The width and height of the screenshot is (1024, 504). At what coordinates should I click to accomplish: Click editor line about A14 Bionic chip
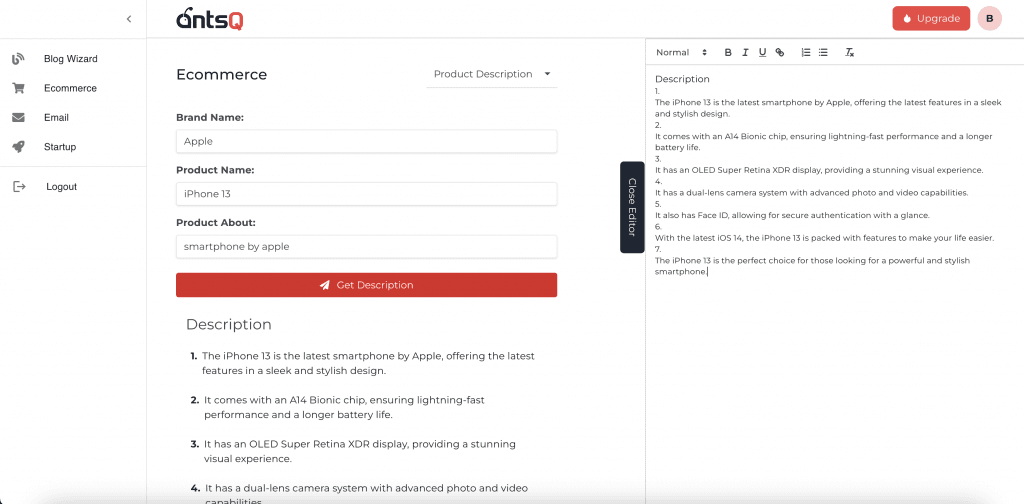coord(824,142)
